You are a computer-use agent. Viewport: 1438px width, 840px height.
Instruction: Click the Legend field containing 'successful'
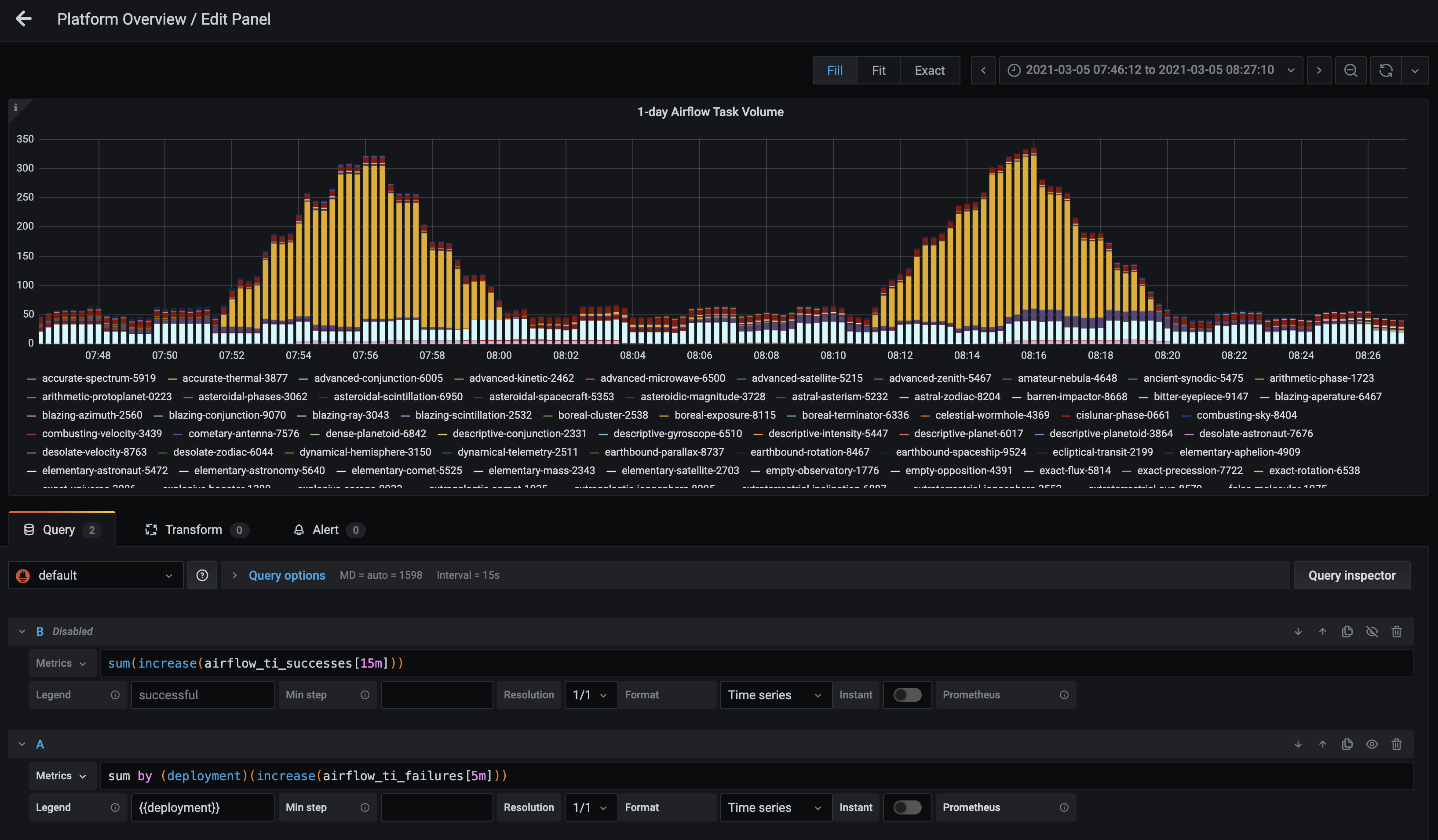(x=203, y=694)
